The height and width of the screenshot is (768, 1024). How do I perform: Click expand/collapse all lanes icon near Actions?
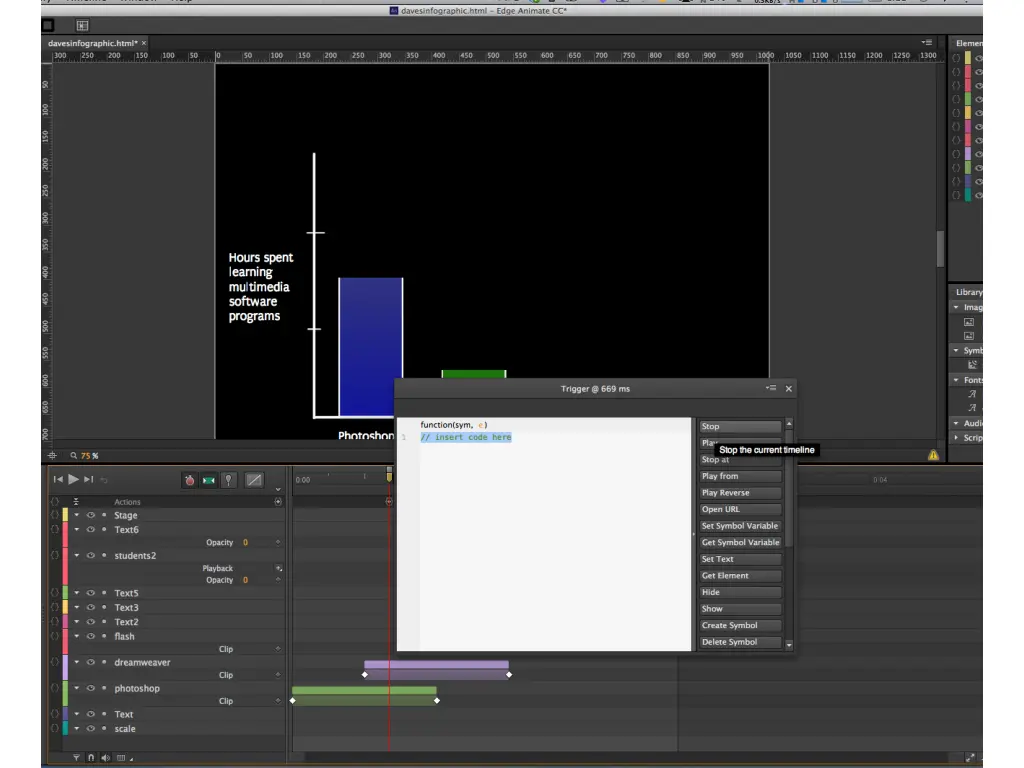pos(76,502)
